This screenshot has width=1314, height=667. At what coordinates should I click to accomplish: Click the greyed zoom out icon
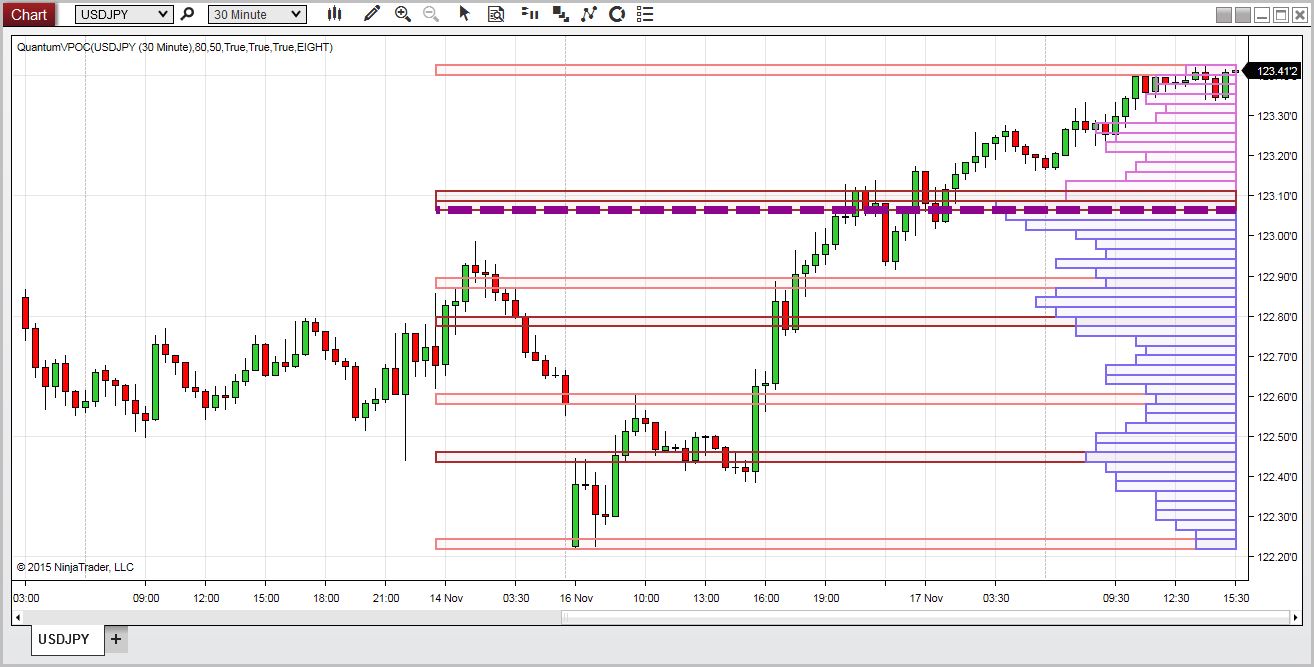click(431, 14)
